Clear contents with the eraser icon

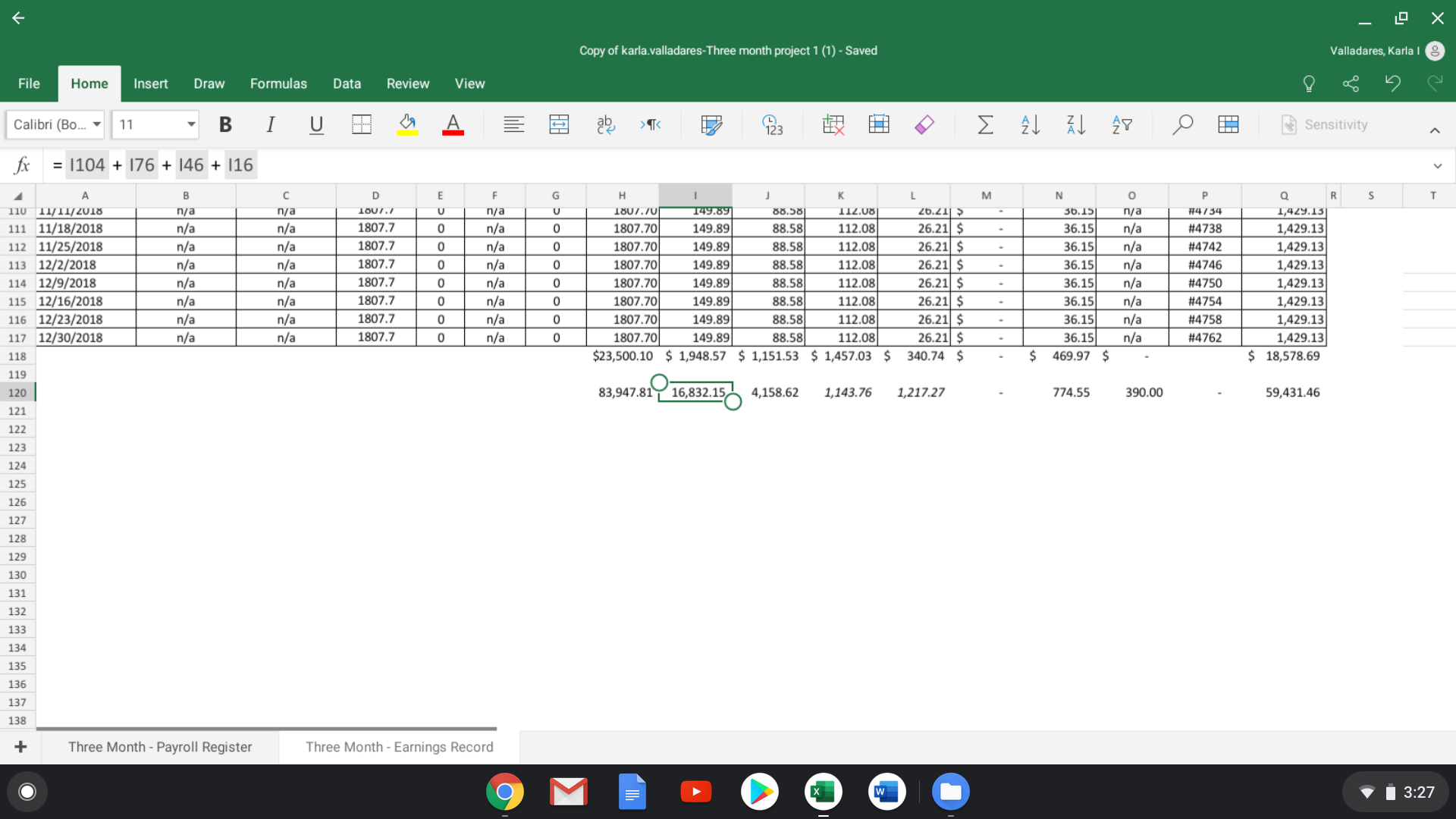tap(924, 124)
